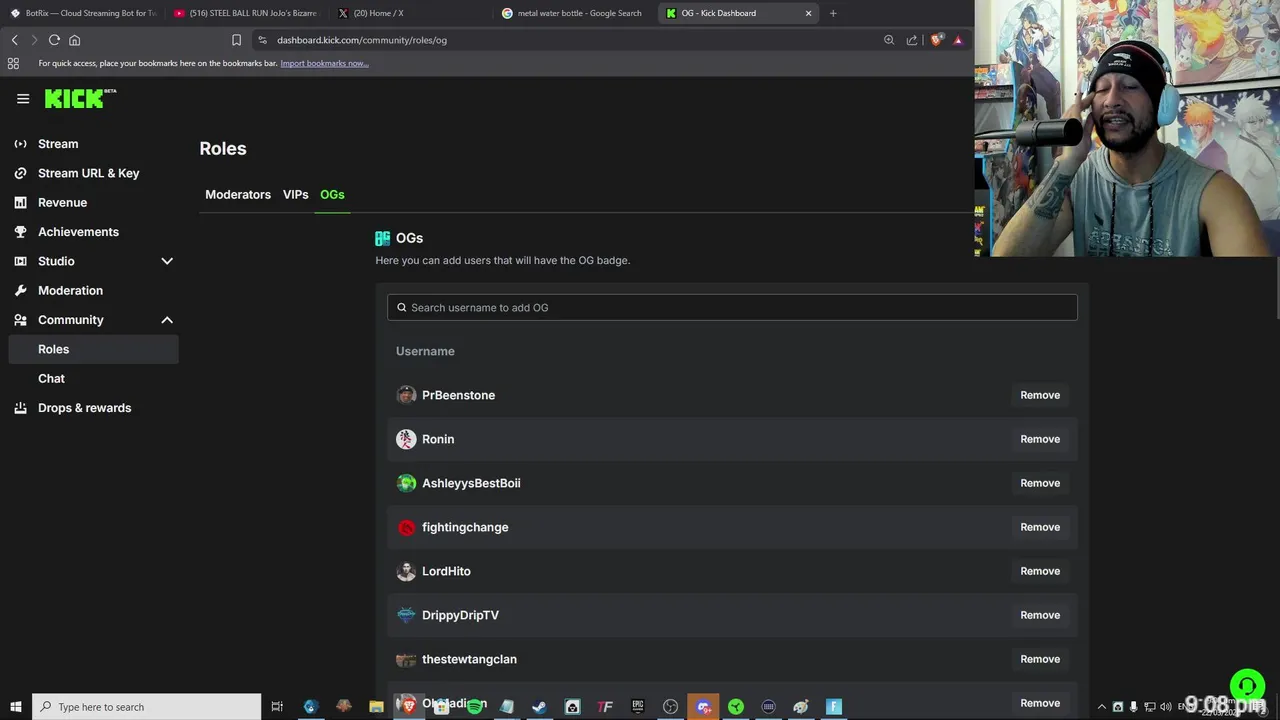Switch to STEEL BALL RUN YouTube tab
Viewport: 1280px width, 720px height.
coord(246,13)
